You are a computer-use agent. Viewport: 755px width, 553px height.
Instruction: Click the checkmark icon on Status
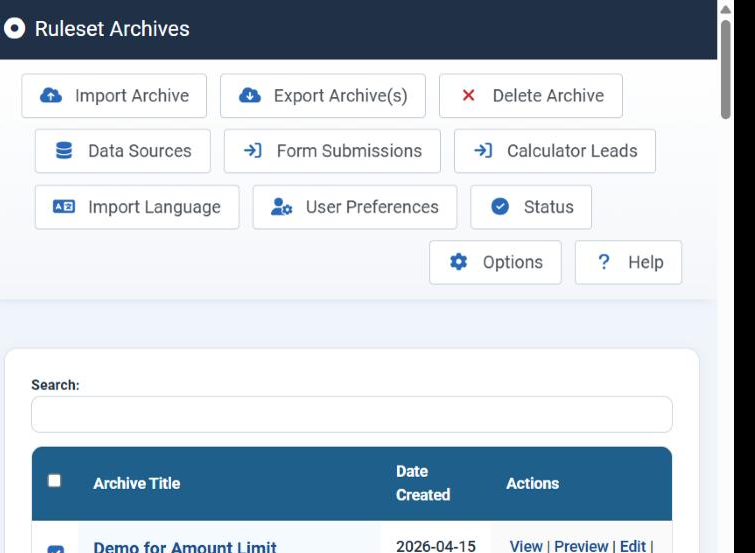point(500,206)
